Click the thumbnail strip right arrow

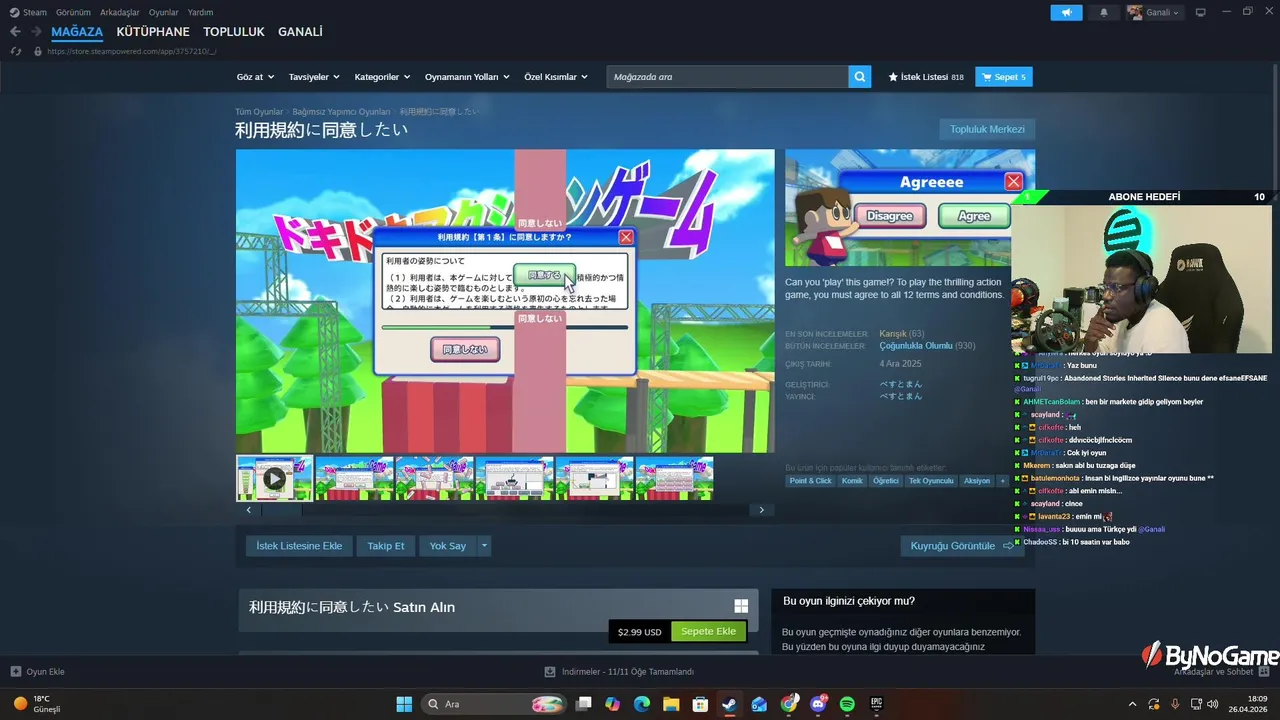[761, 510]
